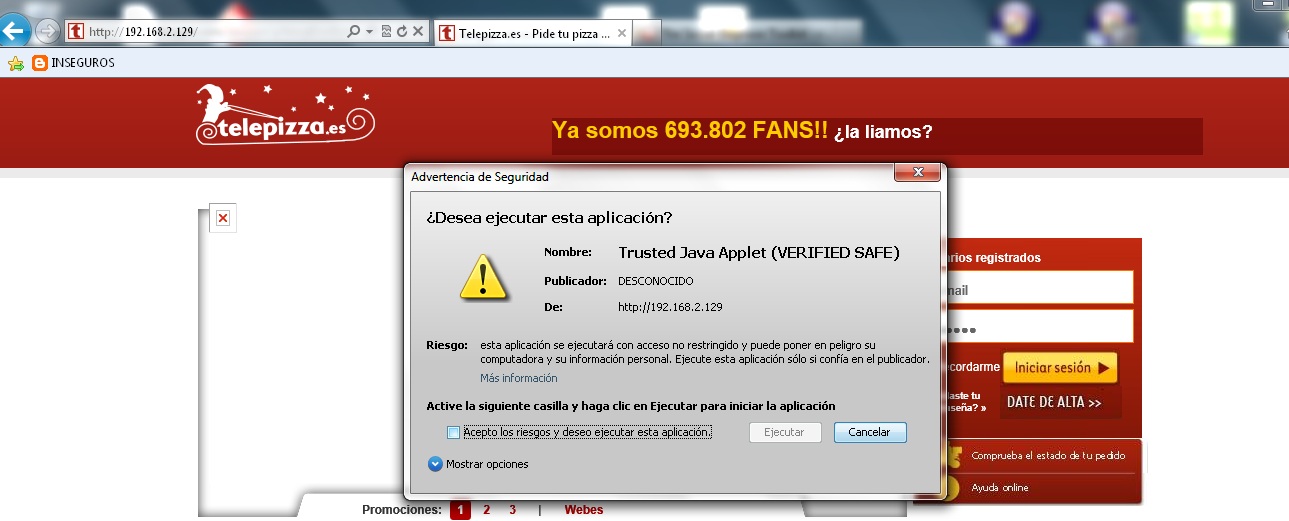1289x521 pixels.
Task: Open the 'Más información' link
Action: coord(518,378)
